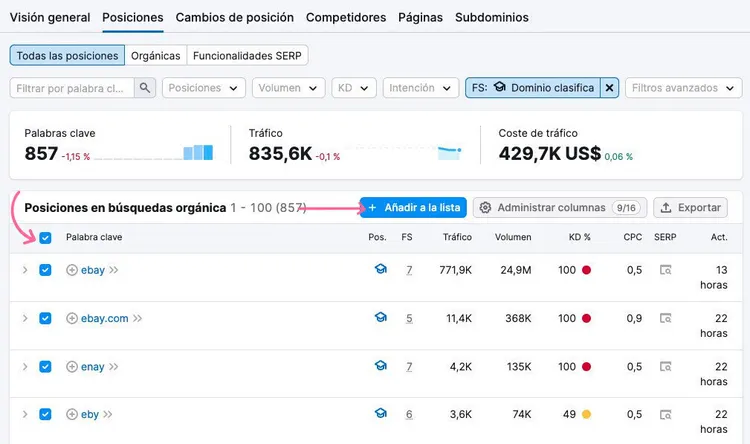Switch to the Visión general tab
This screenshot has width=750, height=444.
tap(50, 17)
